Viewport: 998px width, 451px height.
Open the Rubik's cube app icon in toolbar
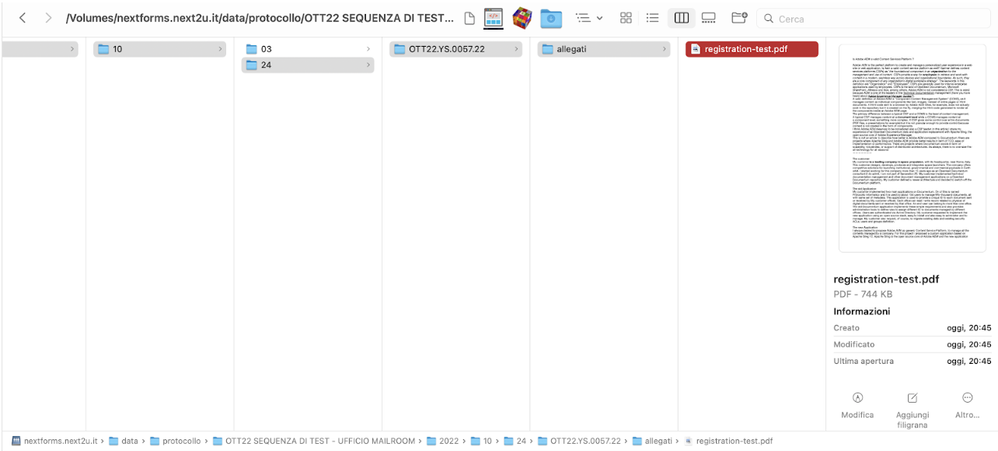click(x=521, y=18)
